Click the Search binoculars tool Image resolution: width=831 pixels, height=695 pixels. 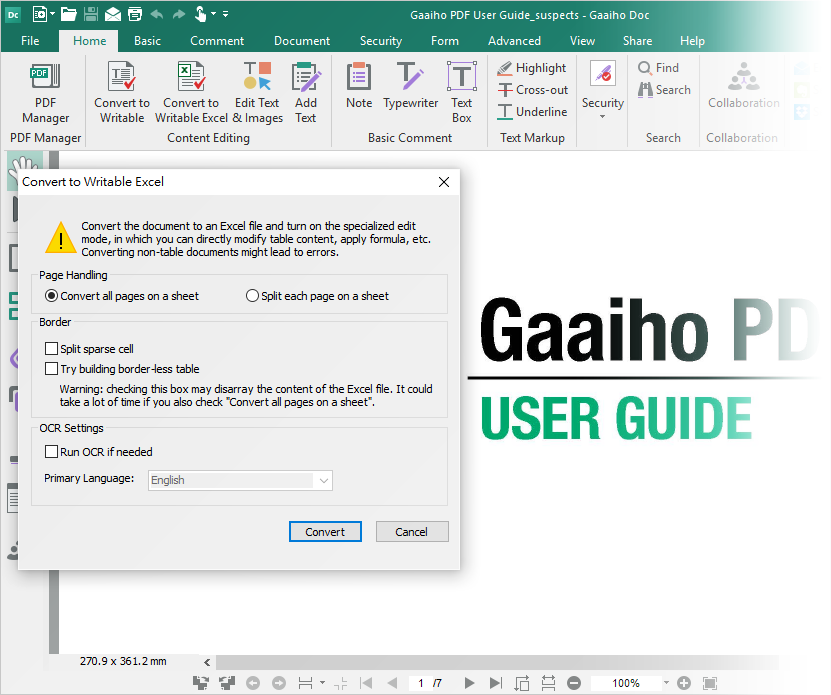(x=664, y=90)
